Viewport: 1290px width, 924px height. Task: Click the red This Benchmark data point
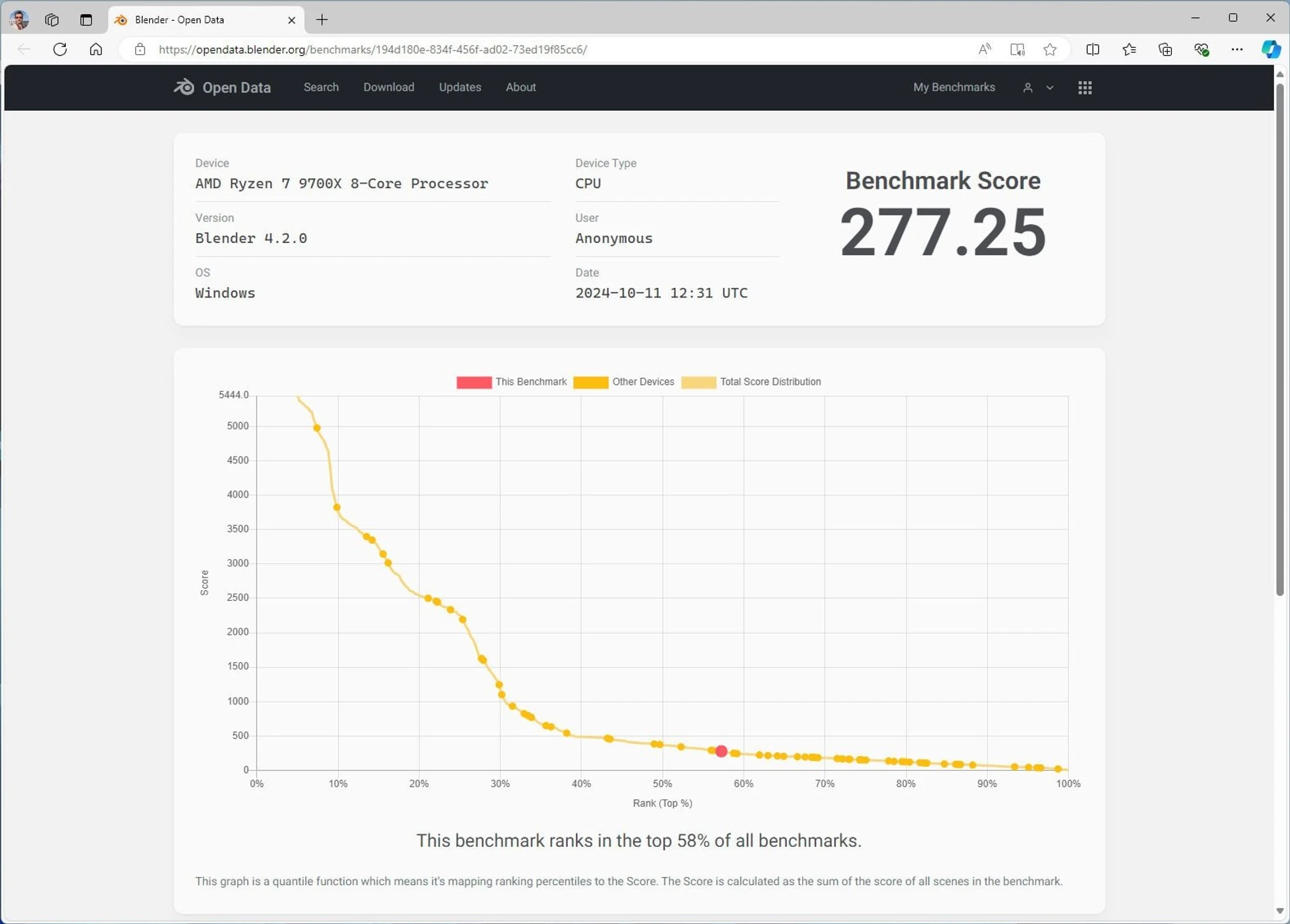tap(721, 751)
